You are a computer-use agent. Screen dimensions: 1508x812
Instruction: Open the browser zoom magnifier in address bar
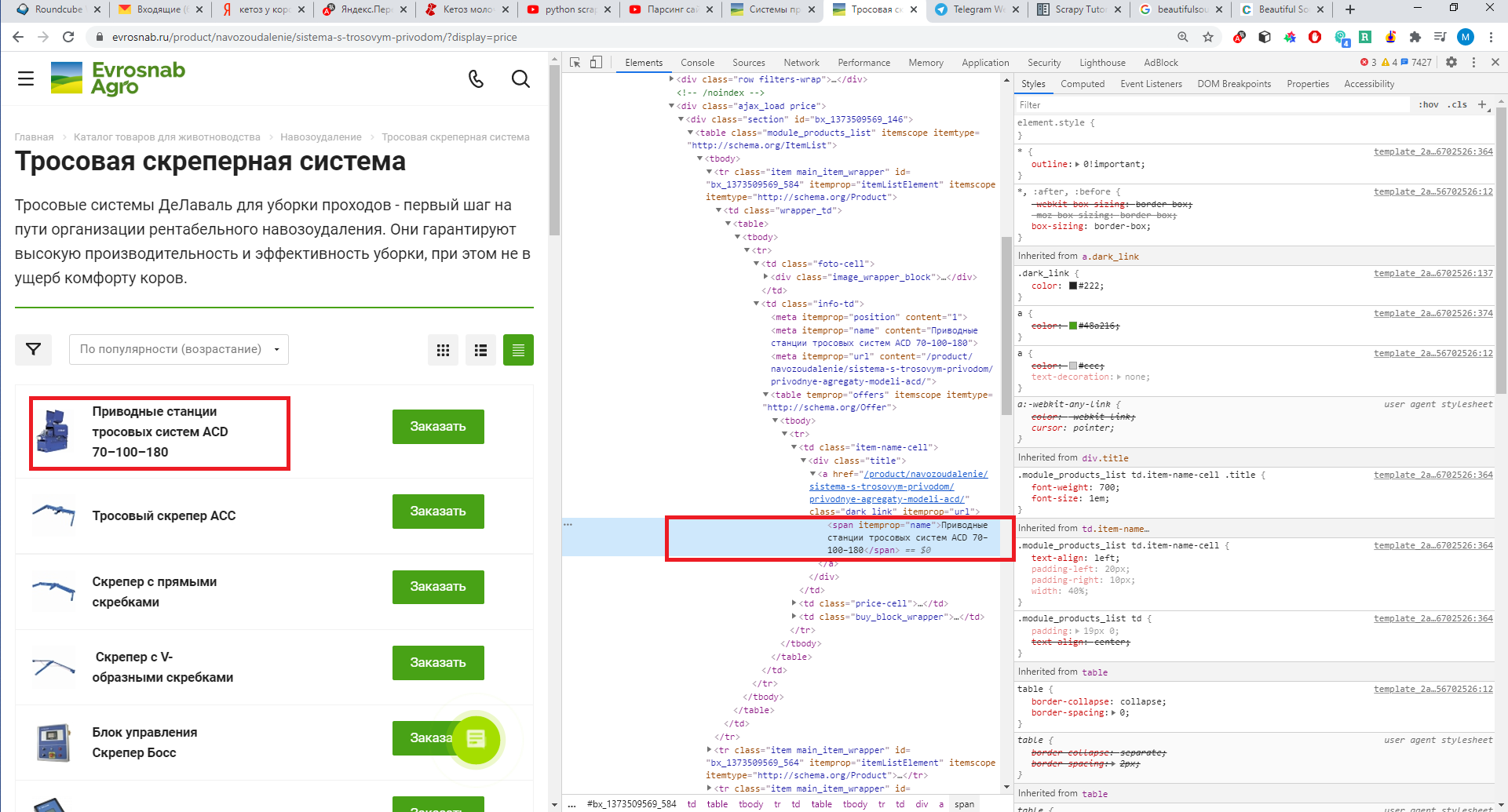1183,37
